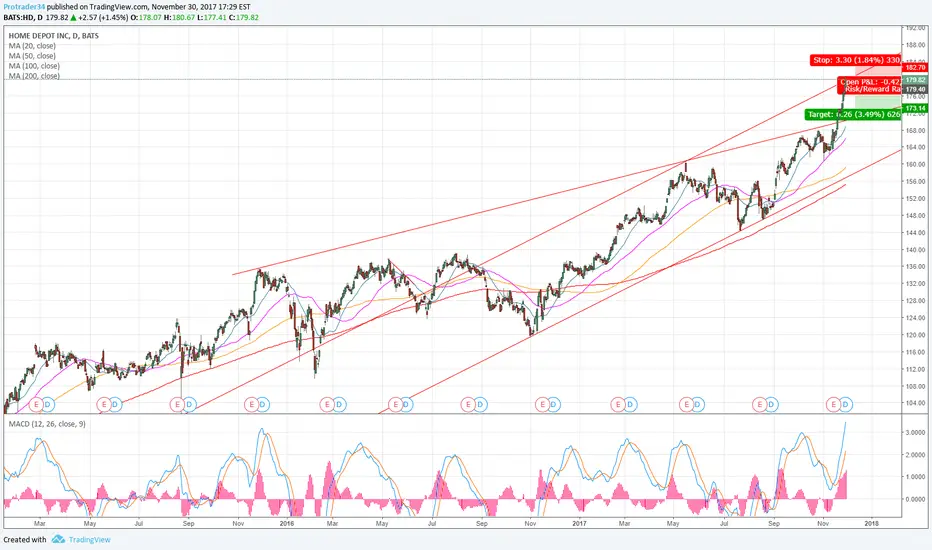Image resolution: width=932 pixels, height=550 pixels.
Task: Open the dividend D marker of Nov 2016
Action: 553,405
